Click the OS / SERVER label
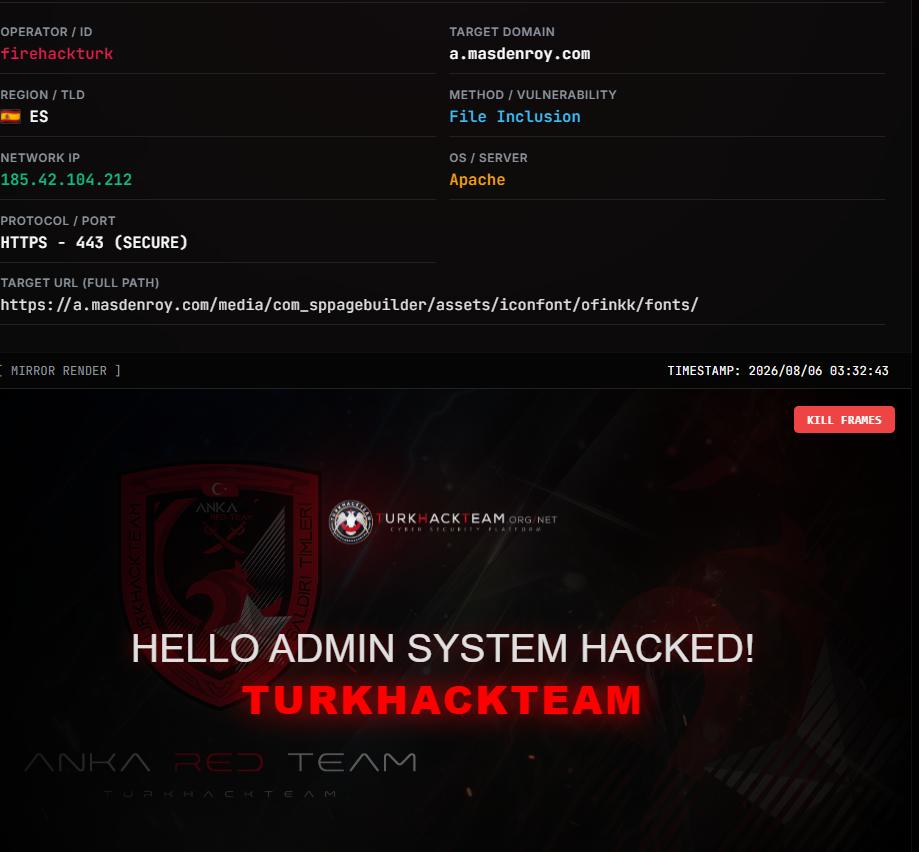The image size is (919, 852). 488,158
